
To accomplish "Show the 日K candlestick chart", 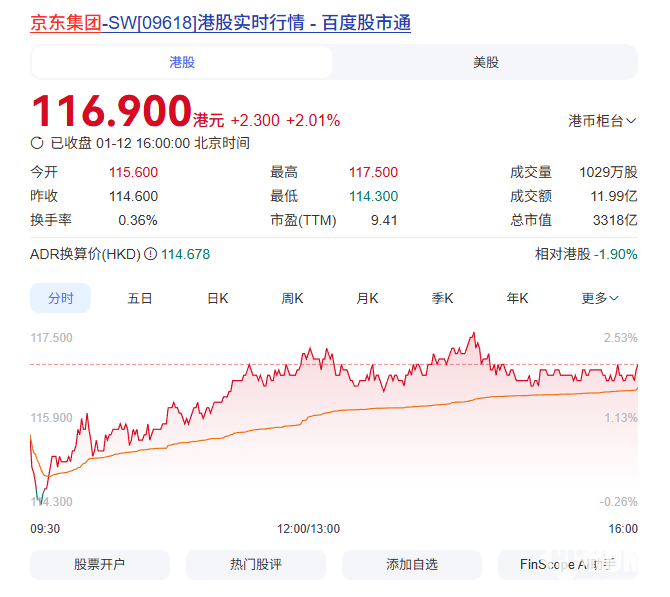I will [x=217, y=298].
